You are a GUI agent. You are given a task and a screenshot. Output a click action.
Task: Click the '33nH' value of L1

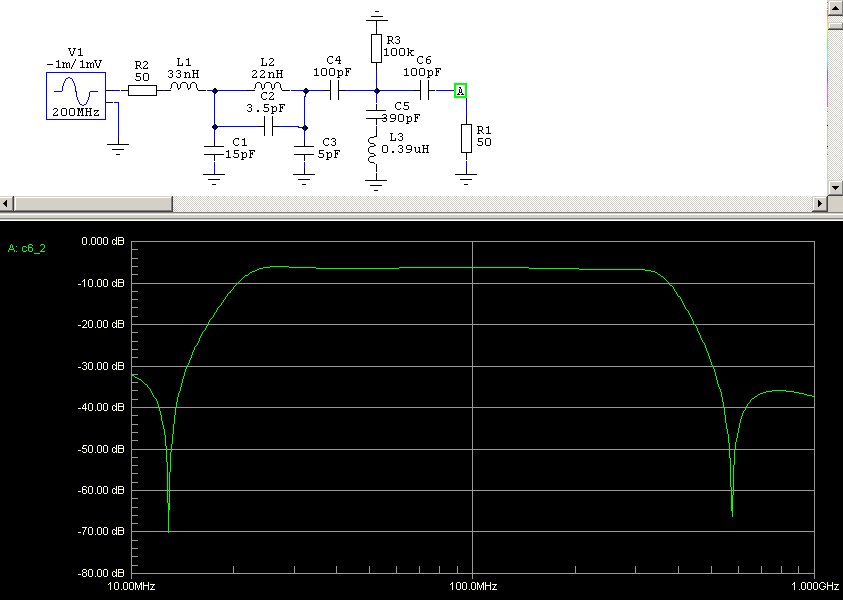183,74
